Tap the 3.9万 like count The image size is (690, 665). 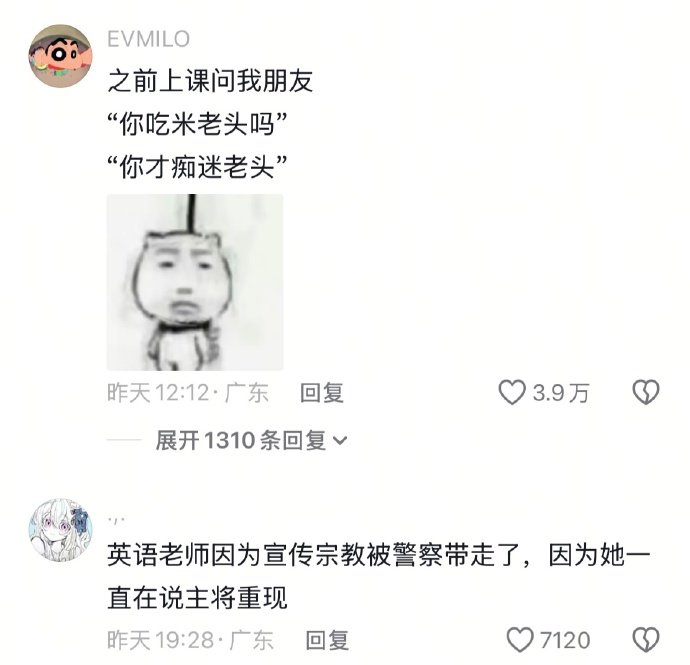tap(561, 393)
